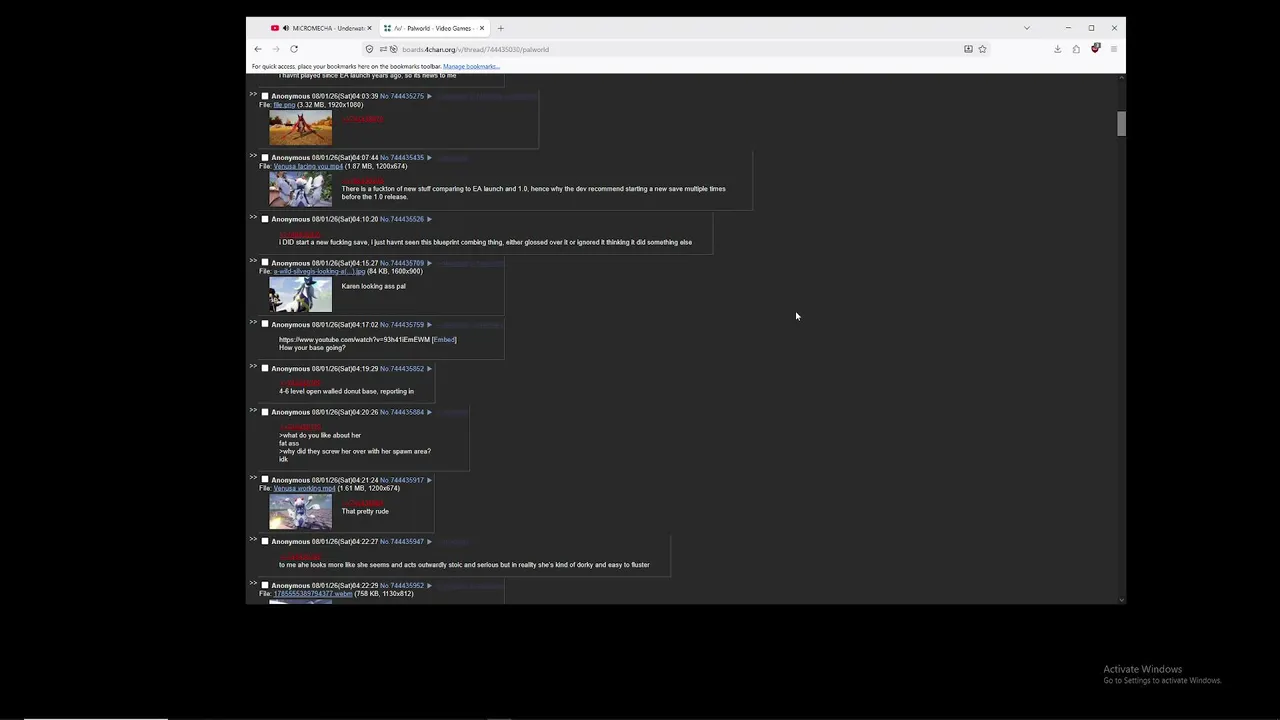Close the MICROMECHA YouTube tab
This screenshot has height=720, width=1280.
369,28
